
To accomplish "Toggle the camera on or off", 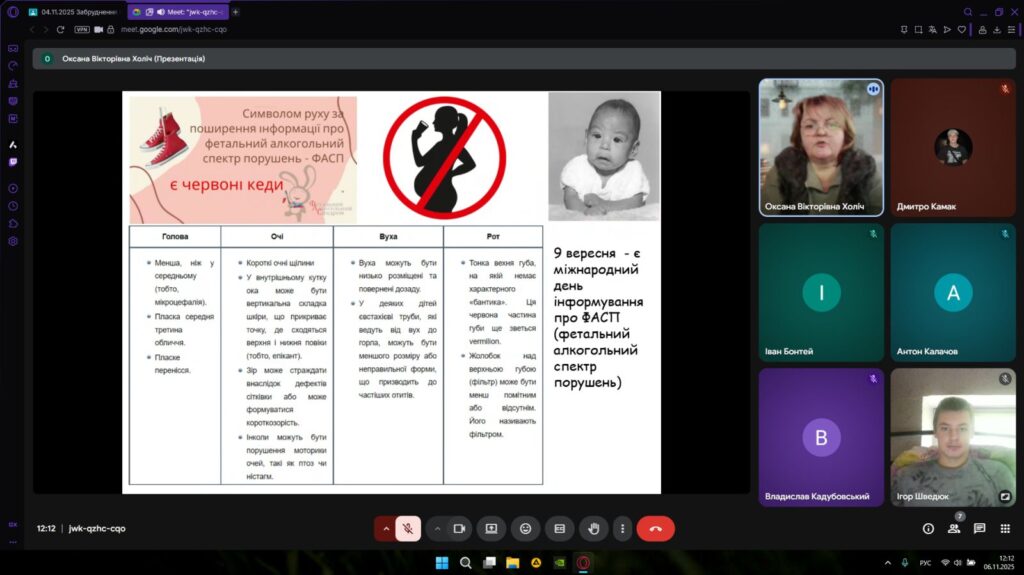I will pos(460,528).
